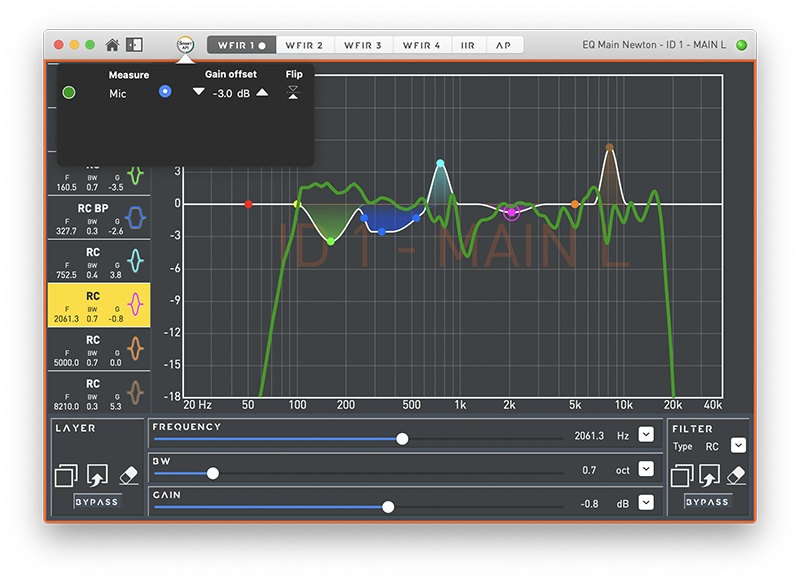Click the BW slider handle
Screen dimensions: 800x581
point(213,473)
